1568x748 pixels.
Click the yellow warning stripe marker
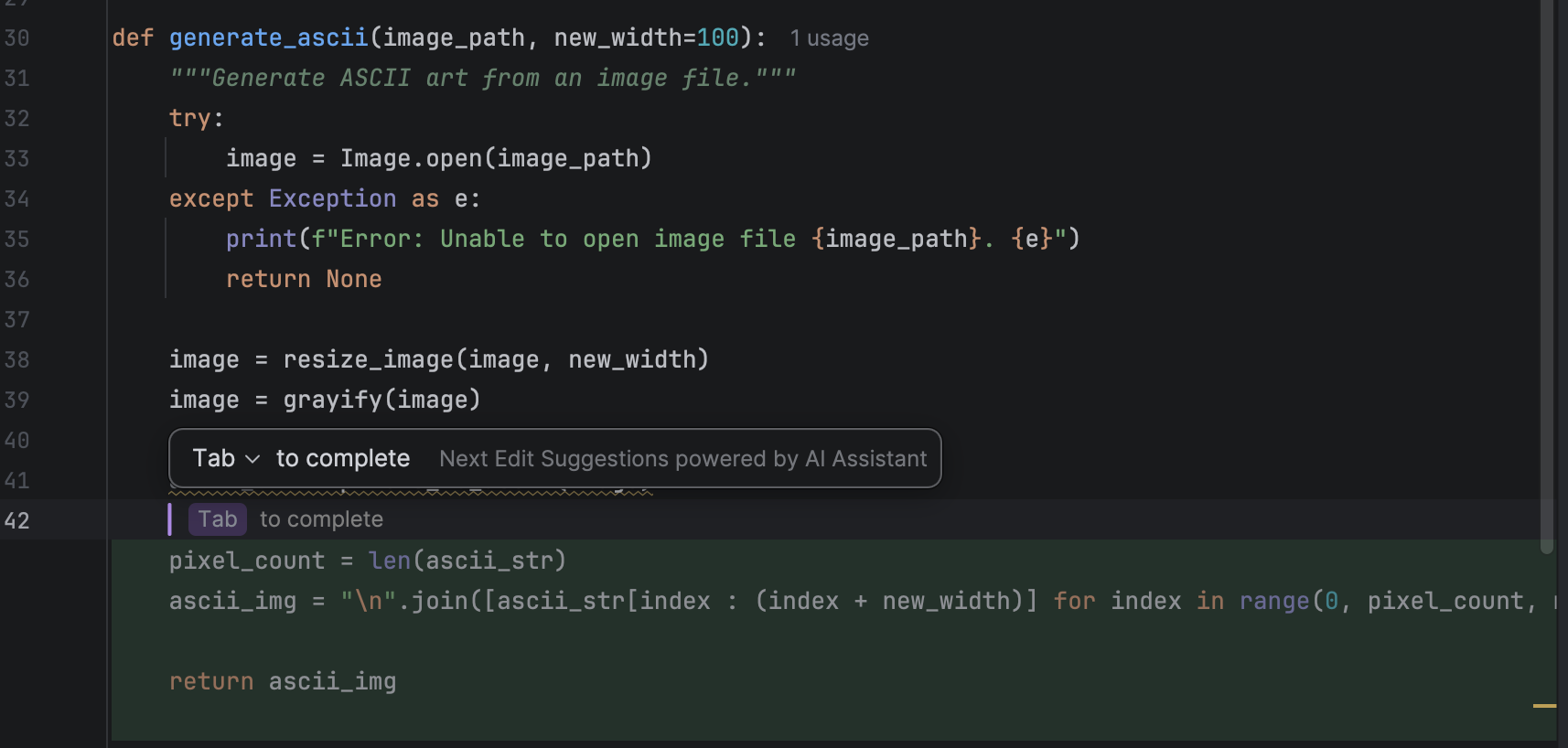click(1544, 706)
